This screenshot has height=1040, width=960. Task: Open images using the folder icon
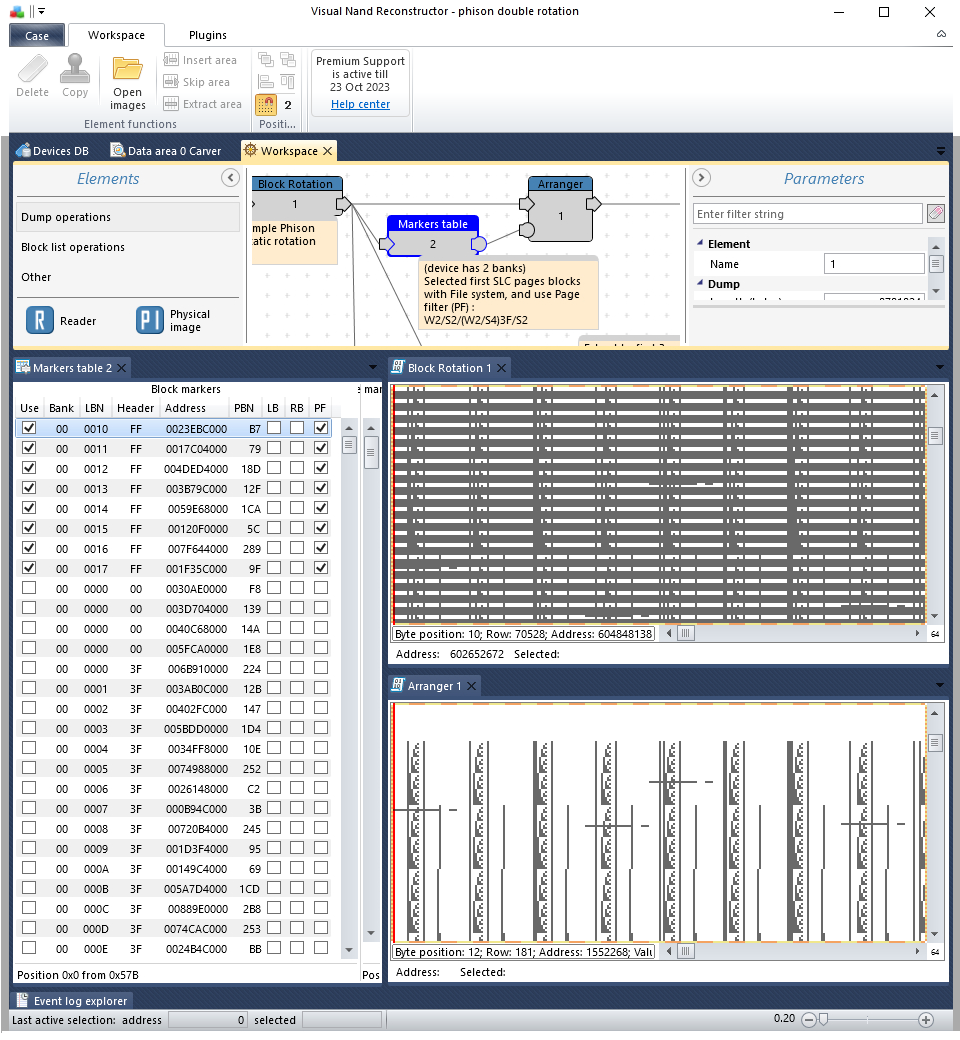click(127, 69)
